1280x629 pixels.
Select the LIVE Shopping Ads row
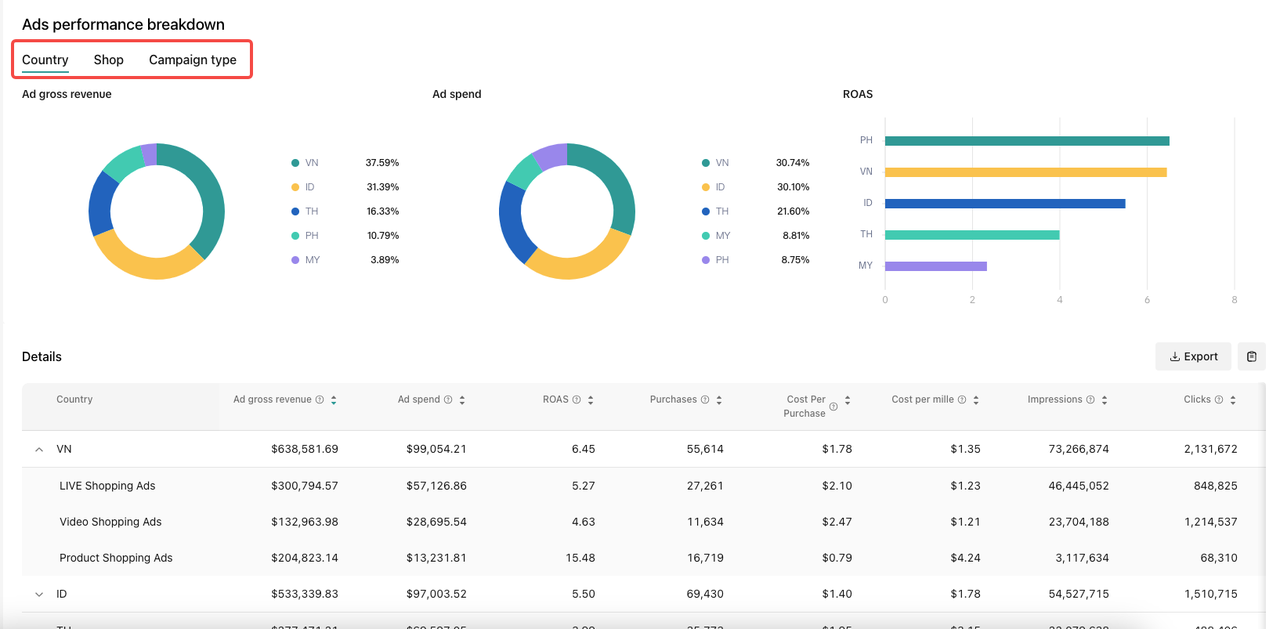tap(107, 486)
